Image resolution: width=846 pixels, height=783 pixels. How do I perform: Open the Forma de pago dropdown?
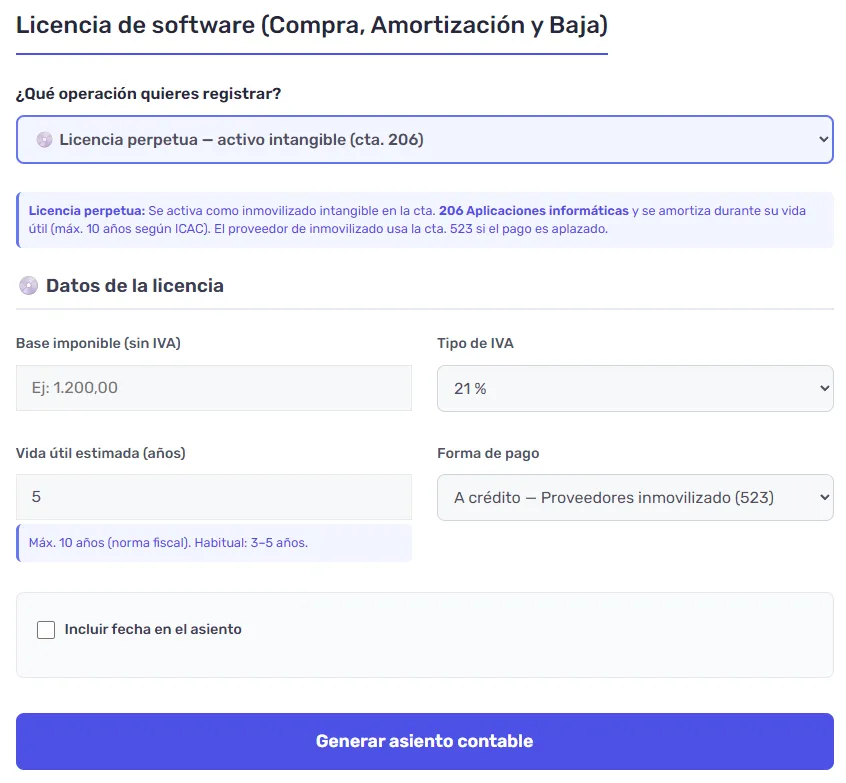point(635,497)
